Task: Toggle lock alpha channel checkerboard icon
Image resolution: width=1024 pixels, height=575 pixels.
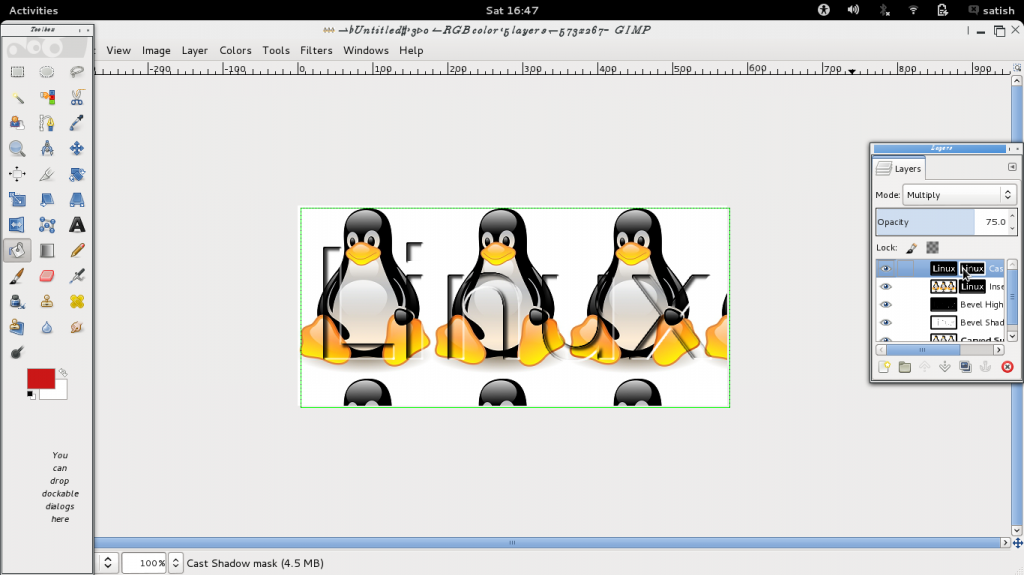Action: [x=933, y=248]
